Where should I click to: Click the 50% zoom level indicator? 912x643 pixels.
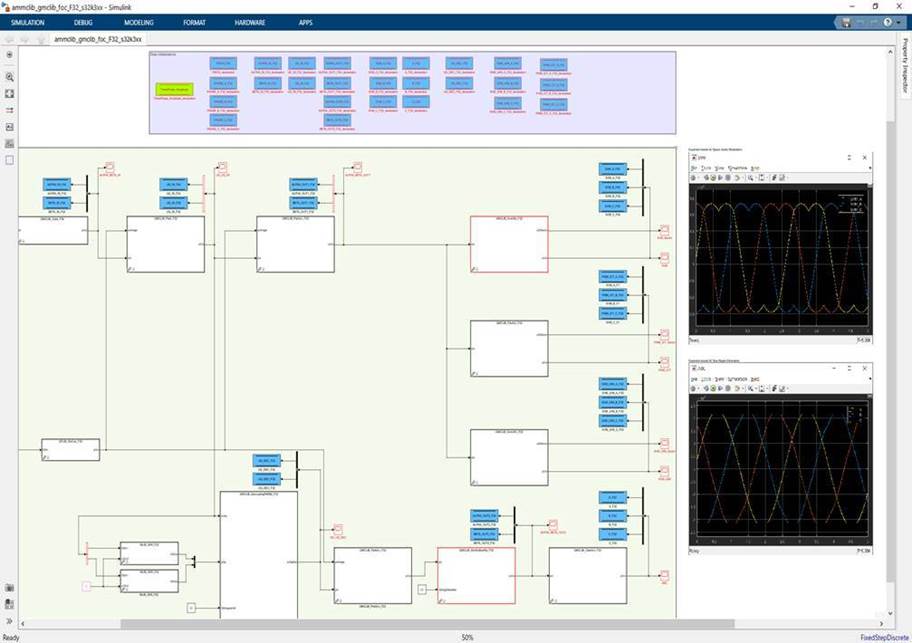[x=465, y=634]
